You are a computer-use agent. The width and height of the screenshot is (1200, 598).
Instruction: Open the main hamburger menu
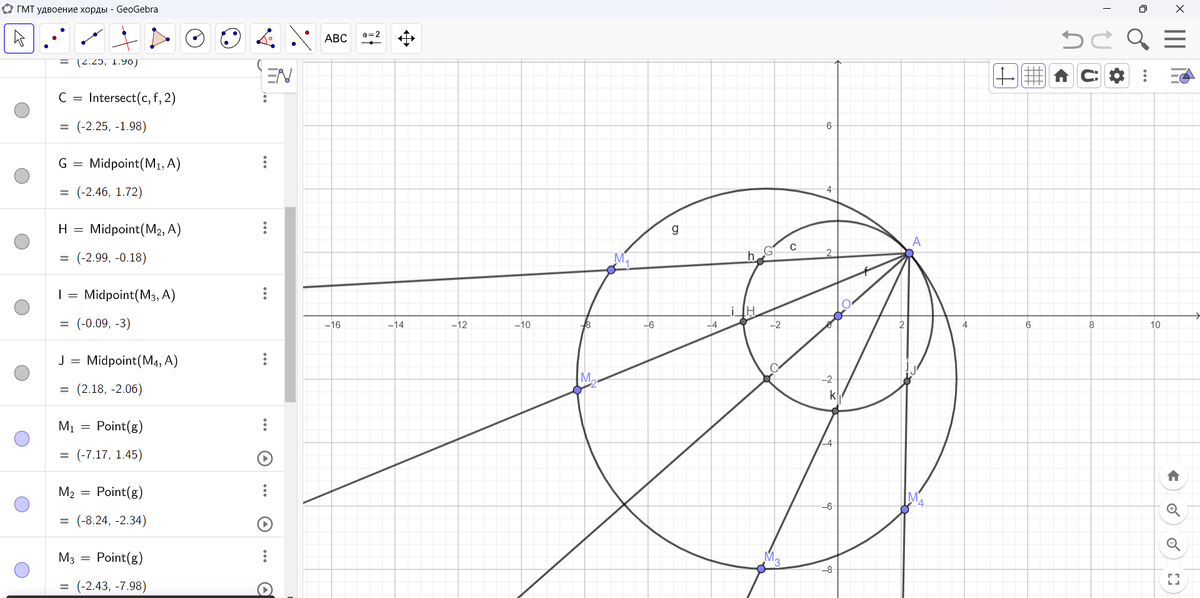point(1175,39)
